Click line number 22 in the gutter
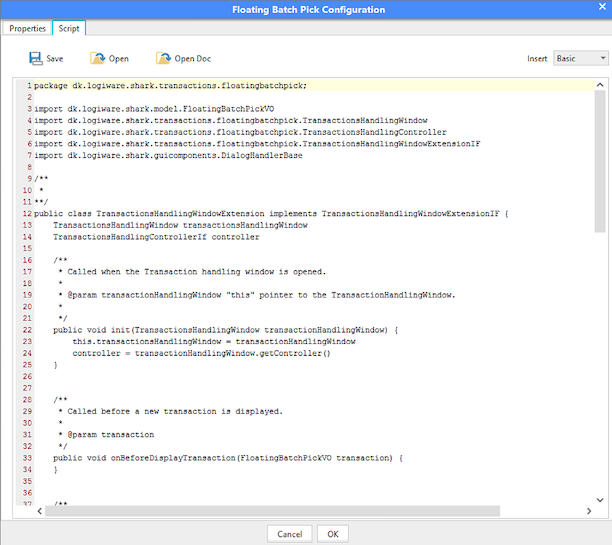 27,330
